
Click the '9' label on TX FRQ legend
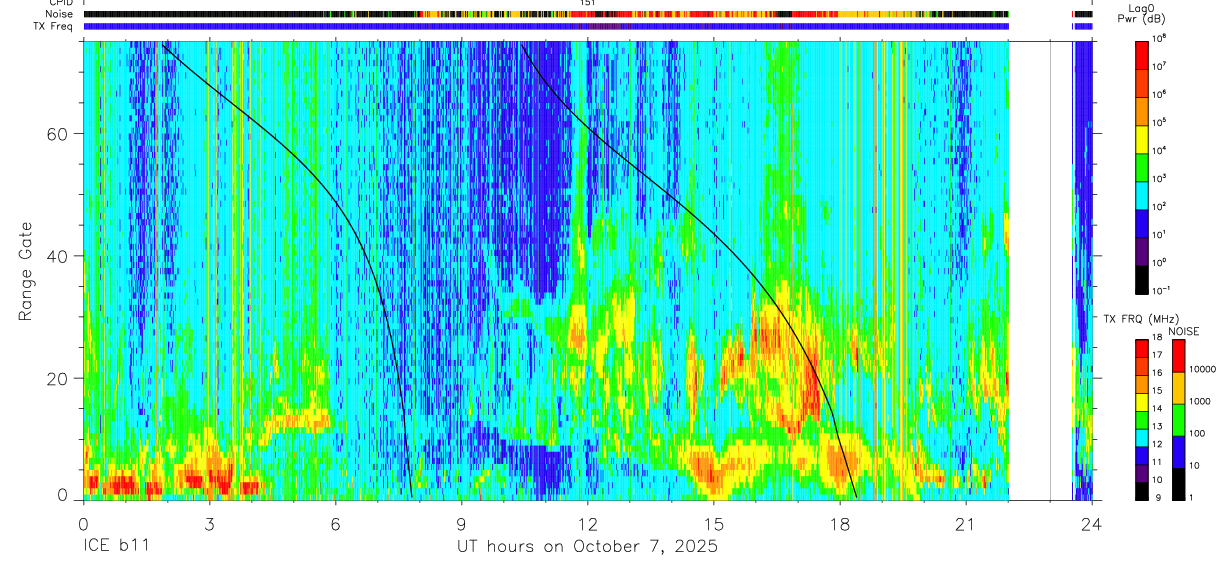pyautogui.click(x=1158, y=497)
